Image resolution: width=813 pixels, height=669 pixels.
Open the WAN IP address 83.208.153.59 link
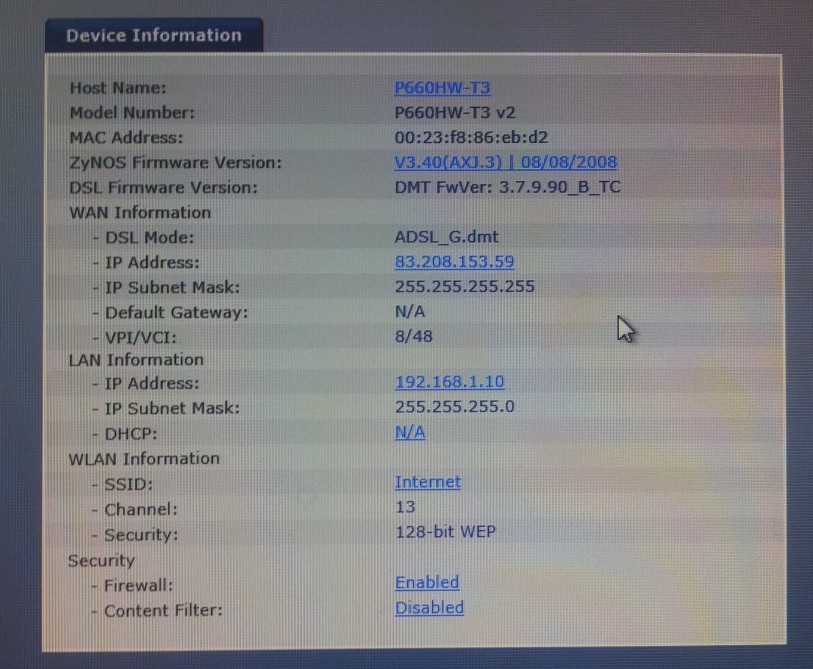coord(454,262)
